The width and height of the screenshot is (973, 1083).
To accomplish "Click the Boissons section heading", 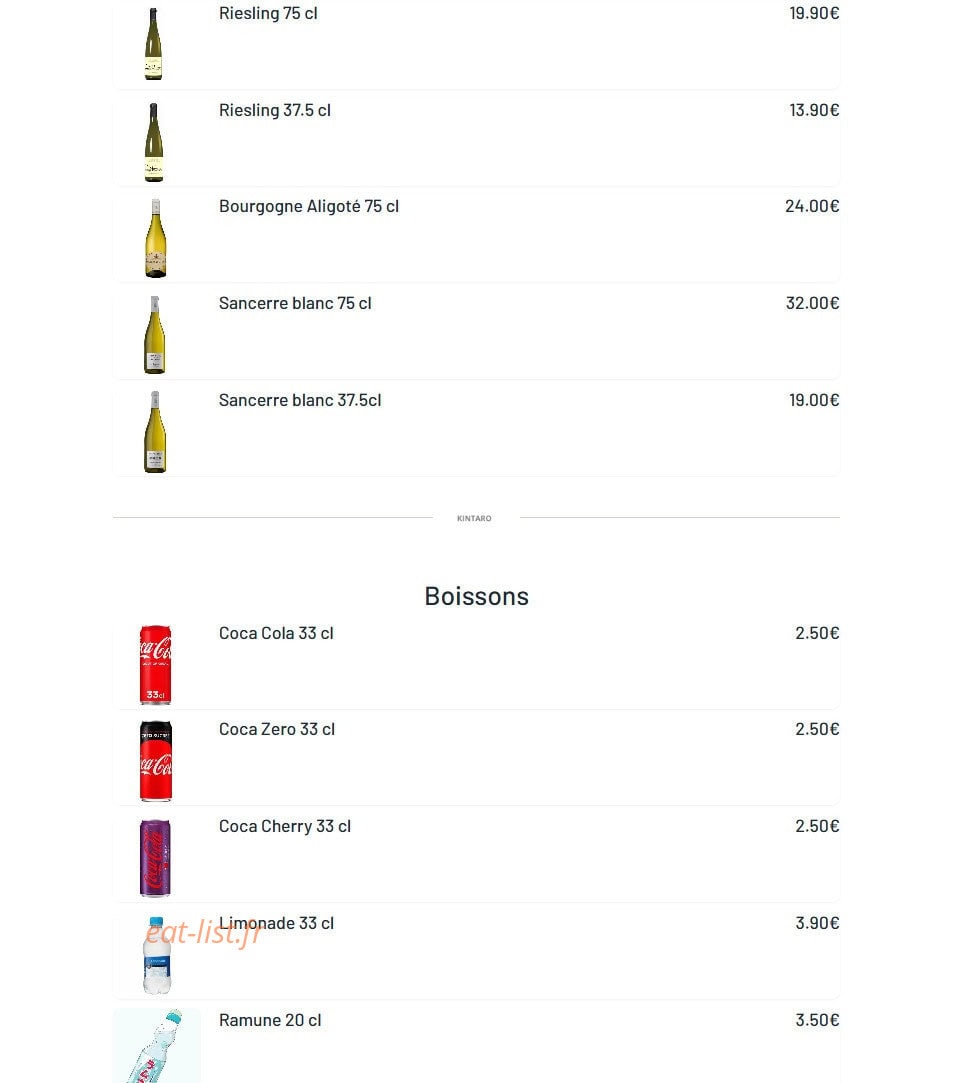I will [x=476, y=596].
